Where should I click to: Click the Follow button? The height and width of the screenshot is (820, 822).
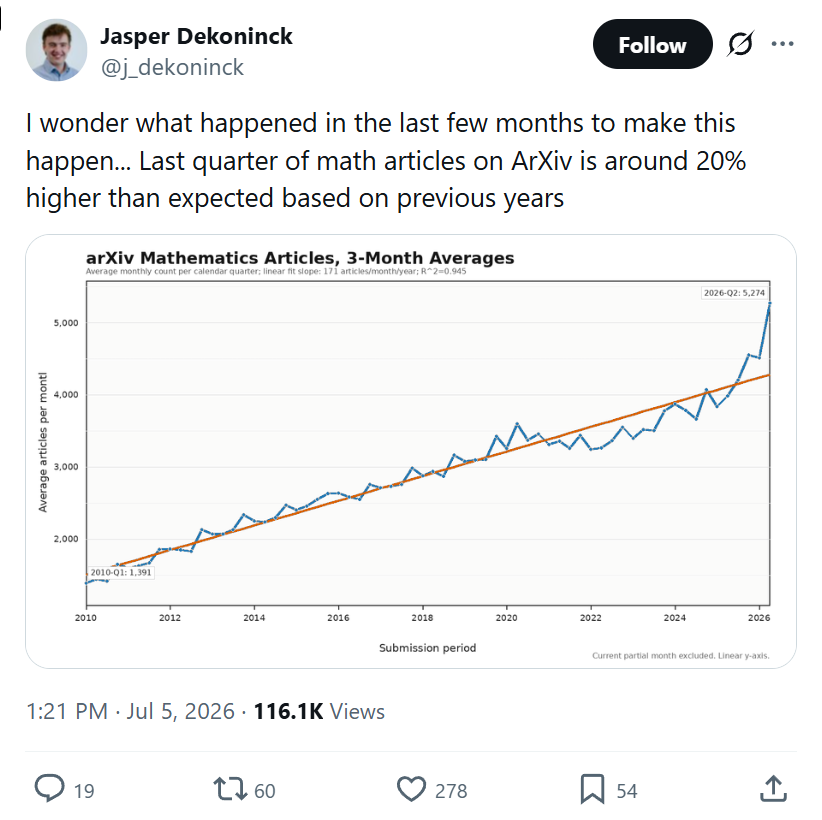tap(652, 45)
